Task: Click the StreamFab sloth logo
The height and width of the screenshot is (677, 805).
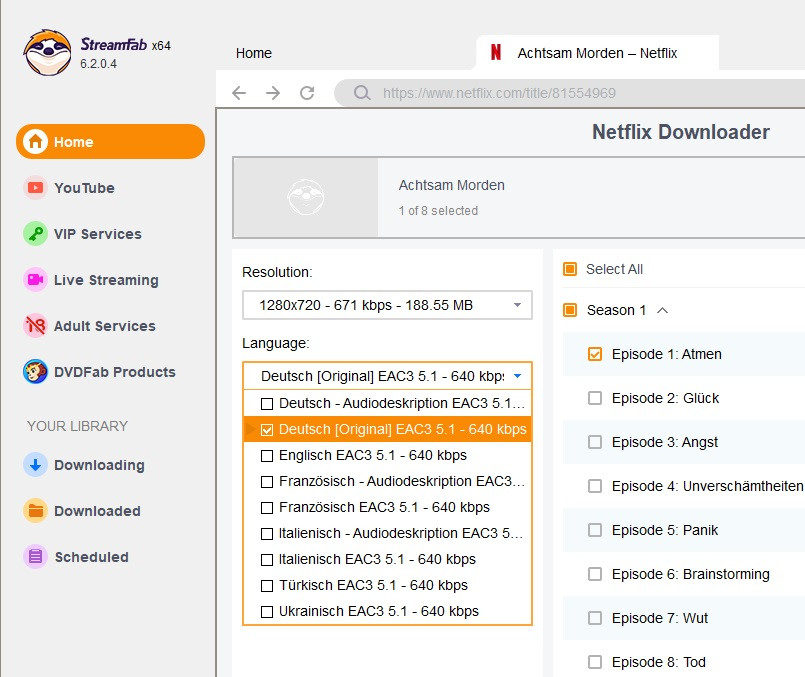Action: 47,52
